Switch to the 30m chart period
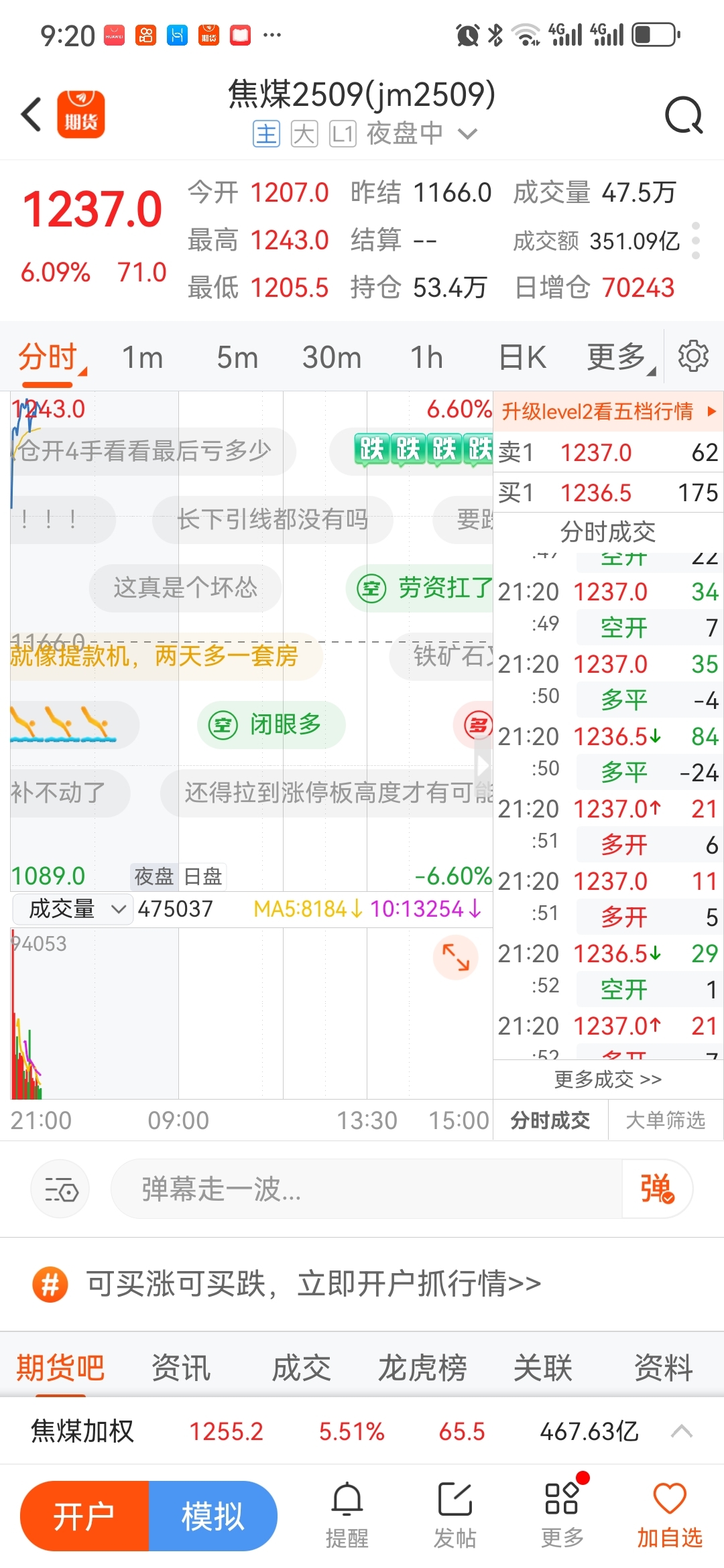Screen dimensions: 724x1568 (x=332, y=356)
